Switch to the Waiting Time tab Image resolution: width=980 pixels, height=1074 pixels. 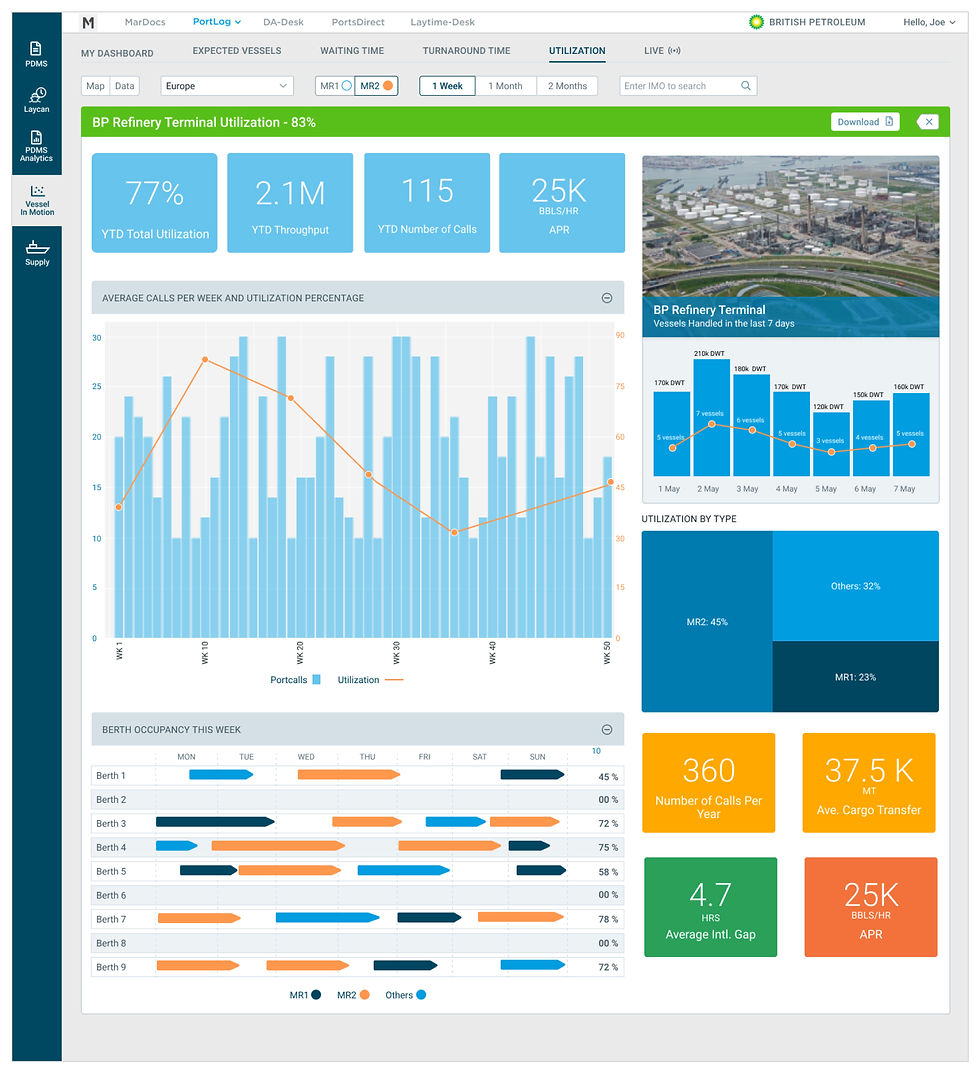coord(352,51)
